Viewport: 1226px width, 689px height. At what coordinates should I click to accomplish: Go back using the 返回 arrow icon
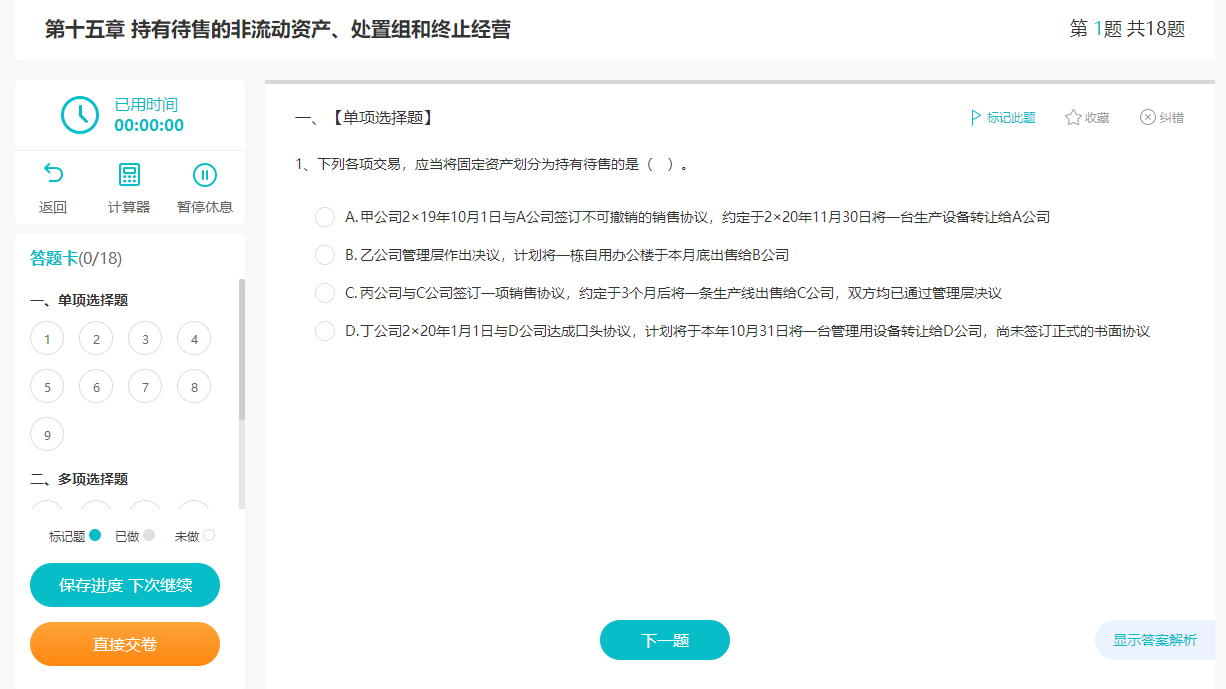point(52,186)
